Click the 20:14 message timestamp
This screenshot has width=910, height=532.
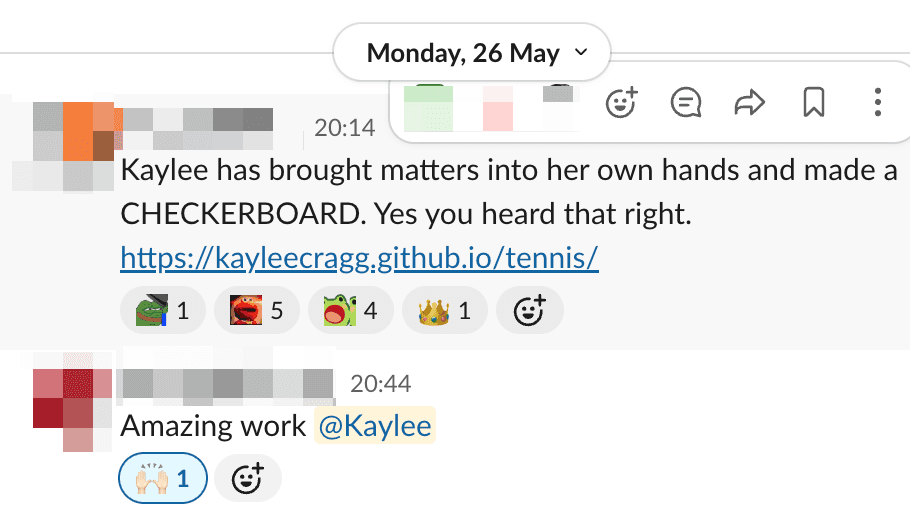pos(344,128)
